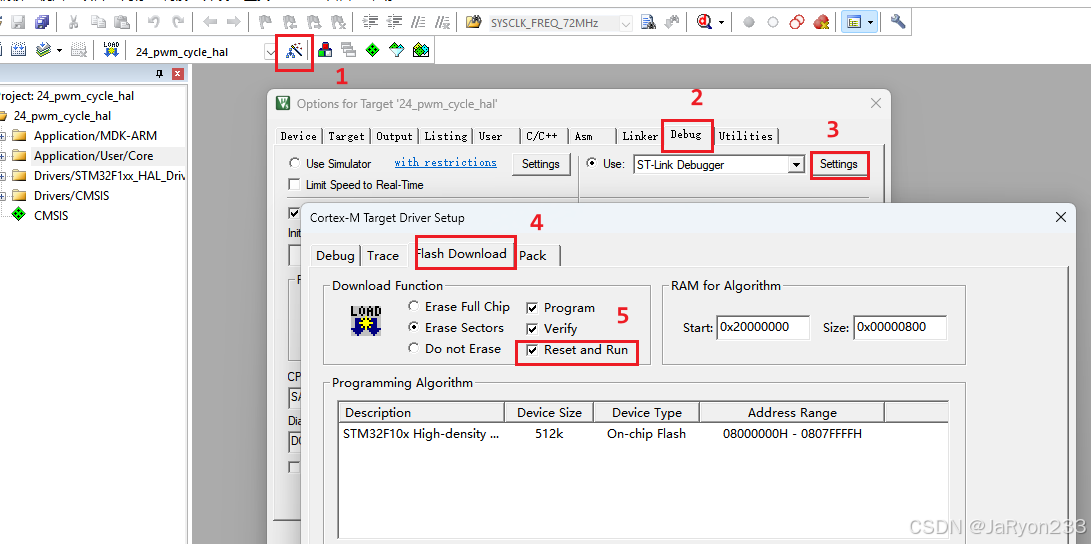Start the Debug Session with the red d magnifier icon
1091x544 pixels.
pyautogui.click(x=704, y=22)
